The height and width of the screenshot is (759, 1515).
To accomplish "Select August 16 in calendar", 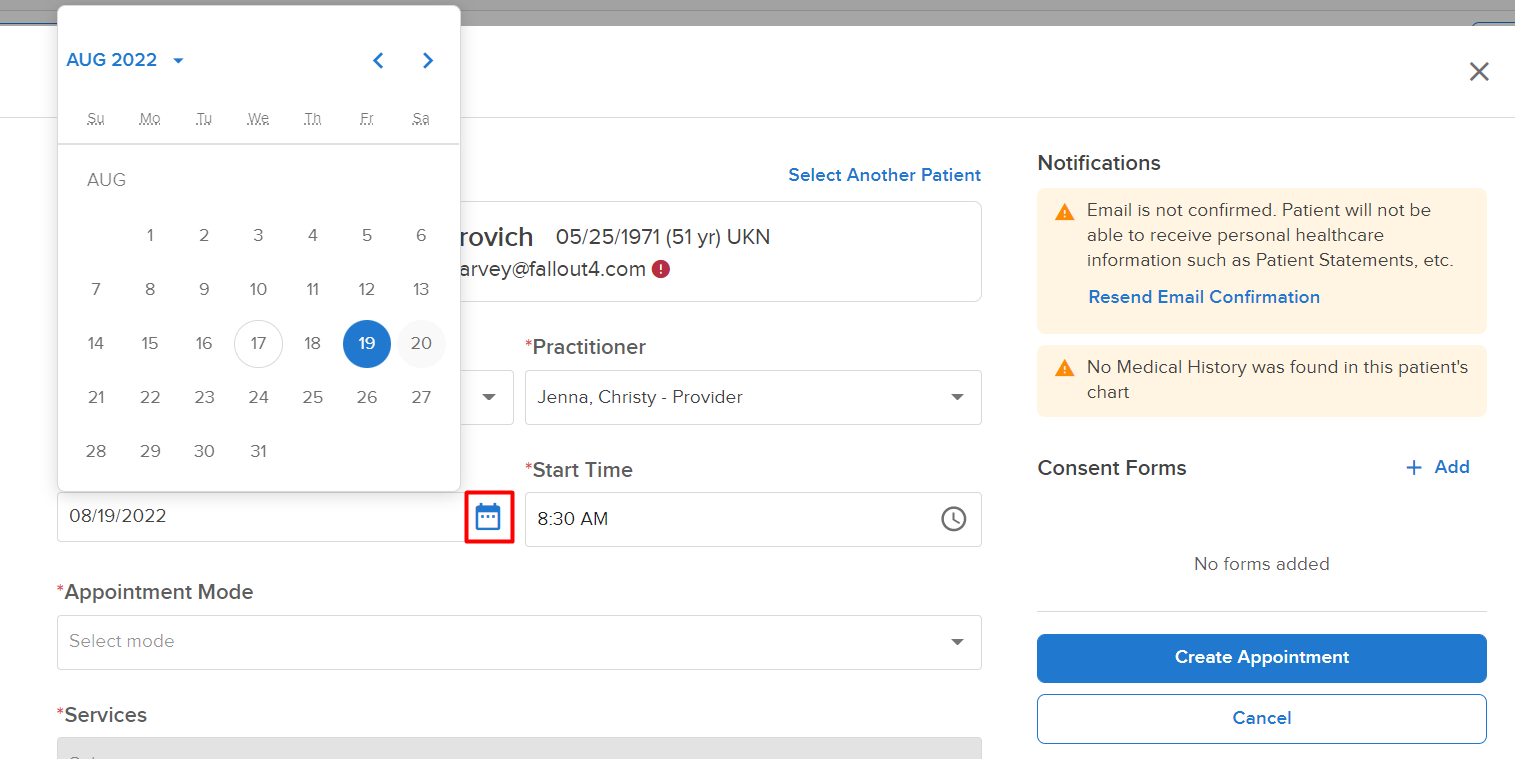I will (x=204, y=344).
